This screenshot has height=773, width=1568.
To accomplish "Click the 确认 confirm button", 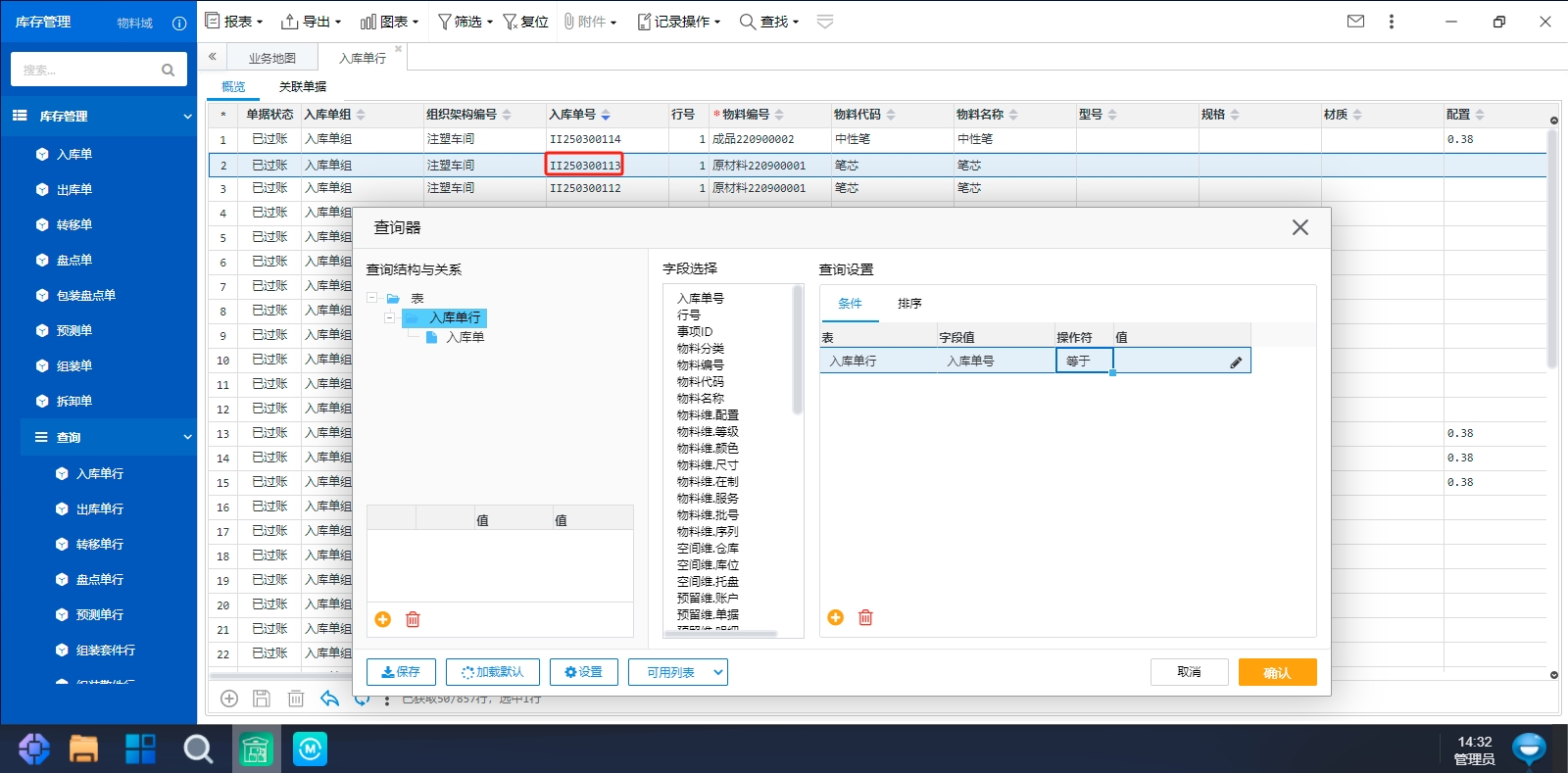I will [x=1277, y=672].
